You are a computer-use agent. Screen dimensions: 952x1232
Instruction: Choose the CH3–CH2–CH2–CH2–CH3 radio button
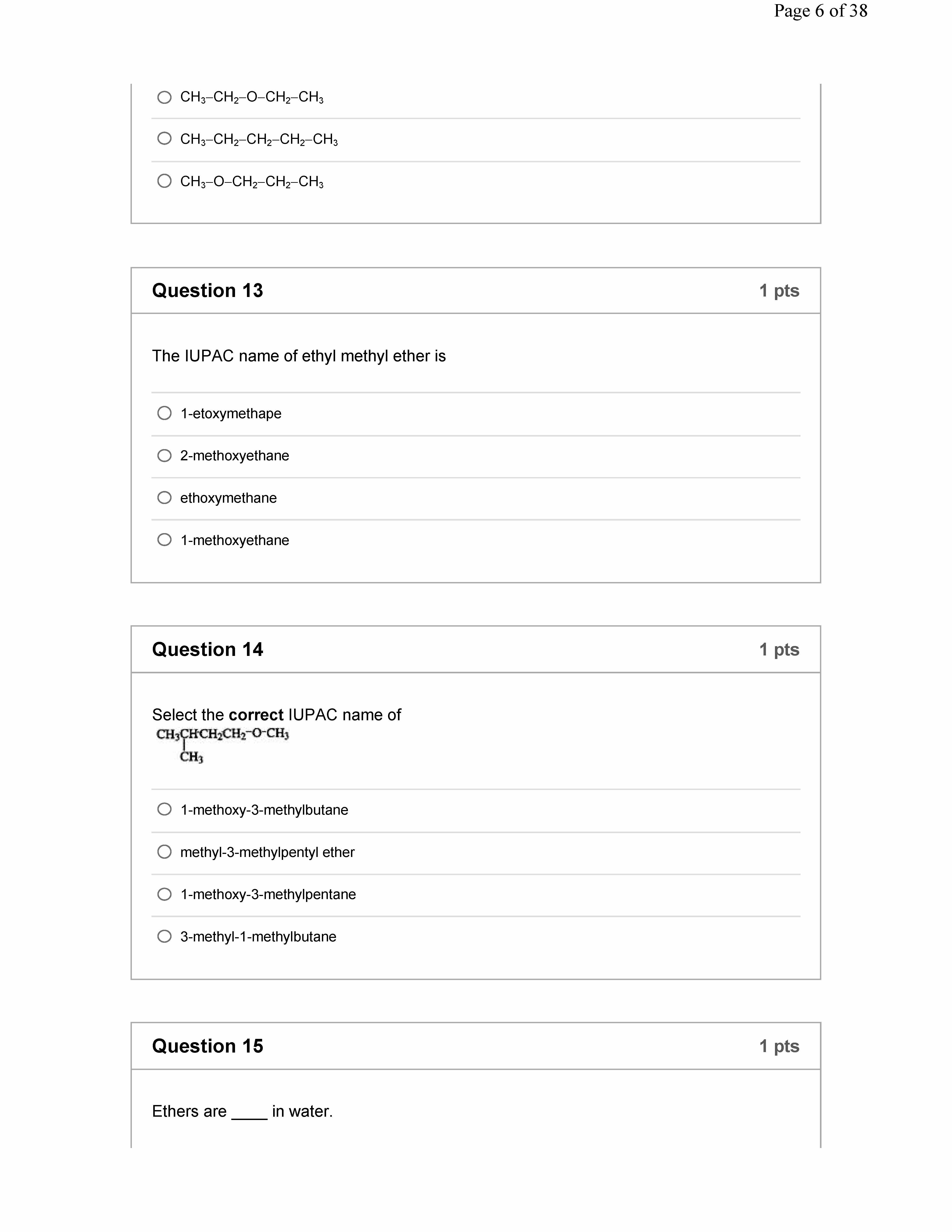coord(164,138)
